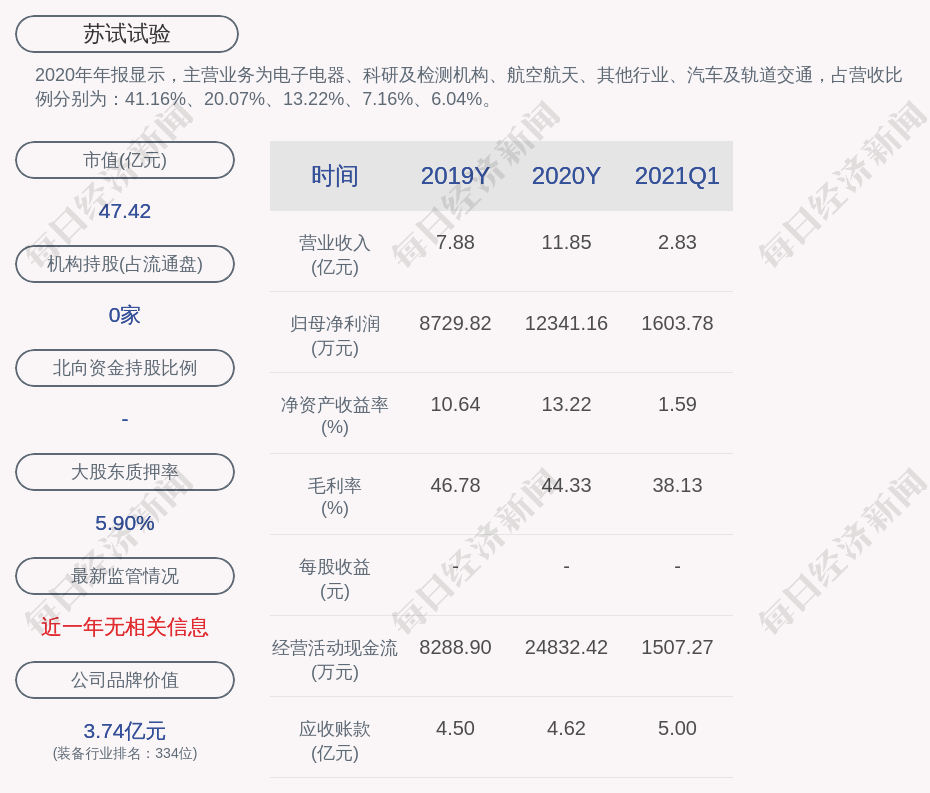Select the 2019Y column header
This screenshot has width=930, height=793.
tap(455, 176)
